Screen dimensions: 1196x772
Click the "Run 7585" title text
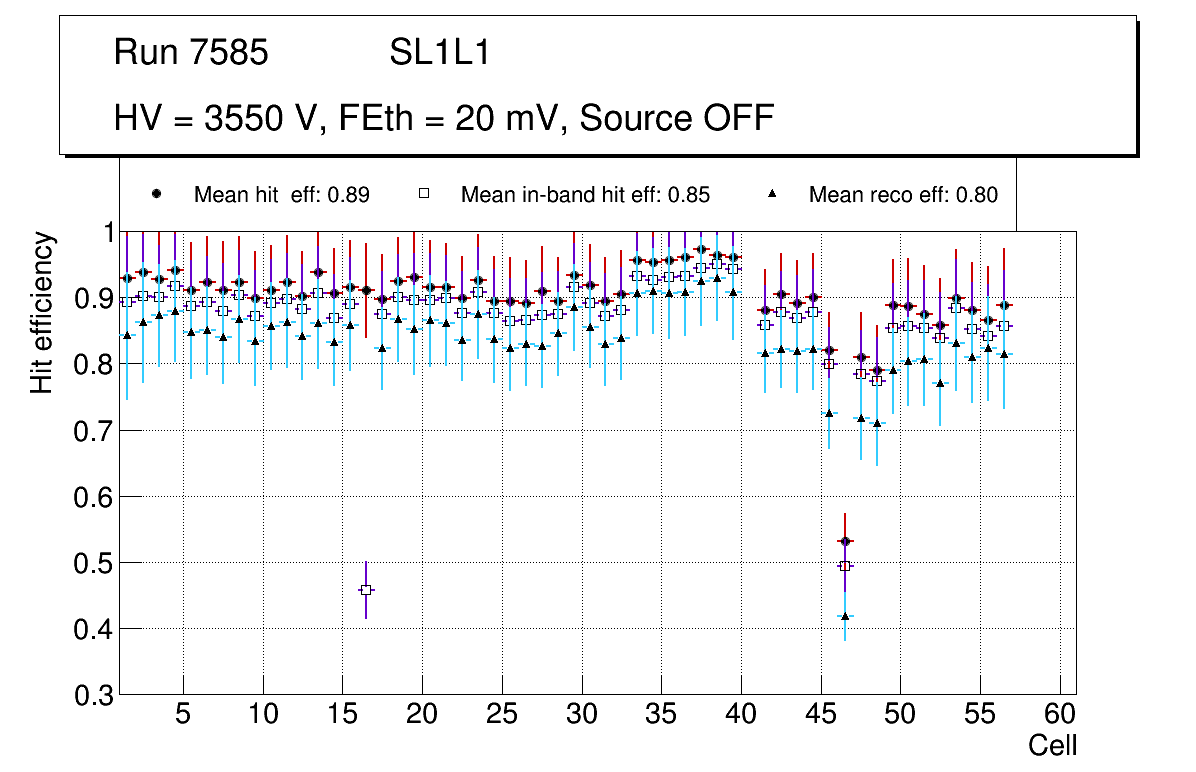tap(191, 54)
